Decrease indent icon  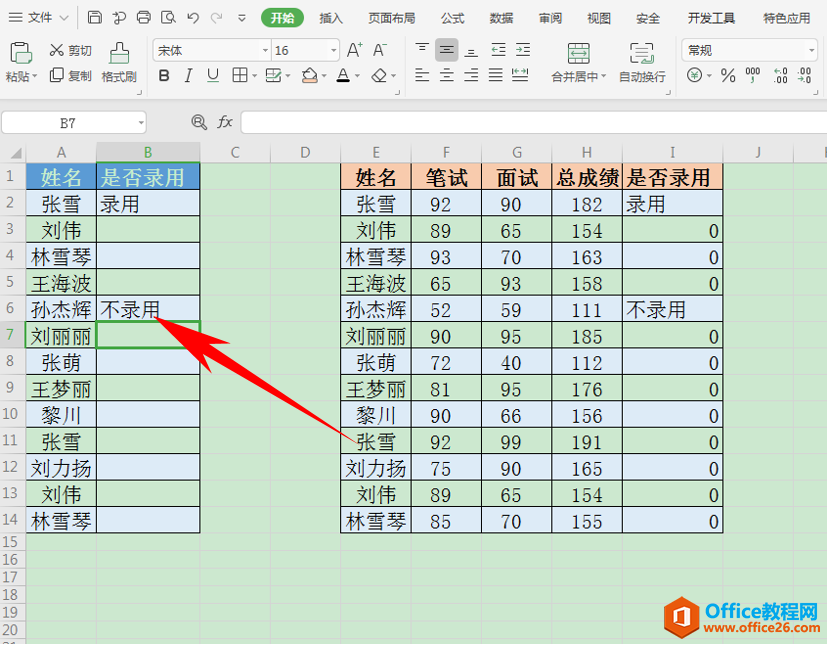coord(498,50)
